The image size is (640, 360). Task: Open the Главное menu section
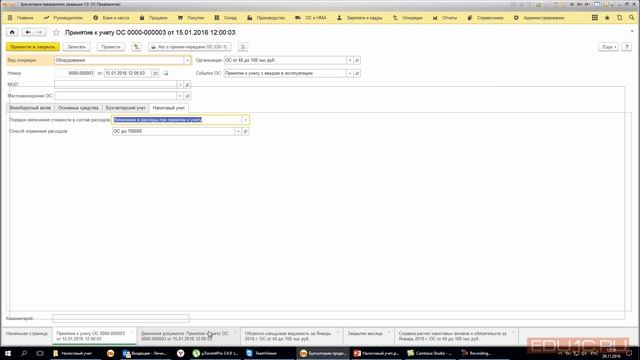click(x=20, y=18)
